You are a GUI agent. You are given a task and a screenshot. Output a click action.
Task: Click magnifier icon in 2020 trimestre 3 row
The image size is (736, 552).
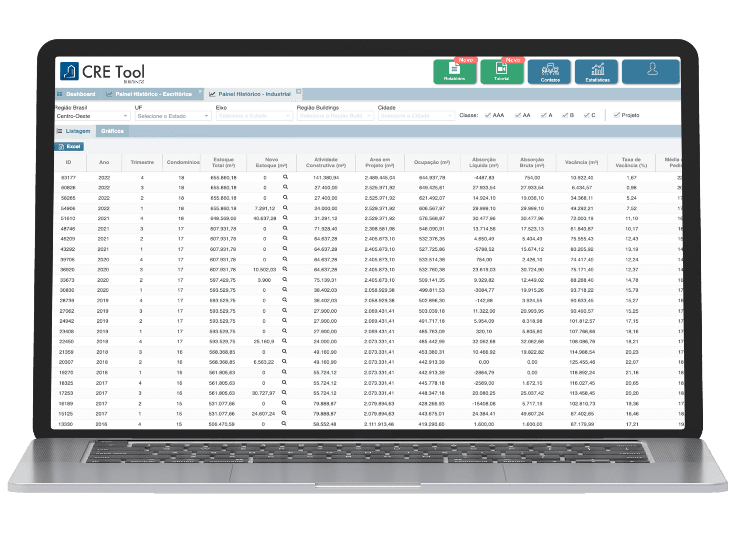(285, 269)
